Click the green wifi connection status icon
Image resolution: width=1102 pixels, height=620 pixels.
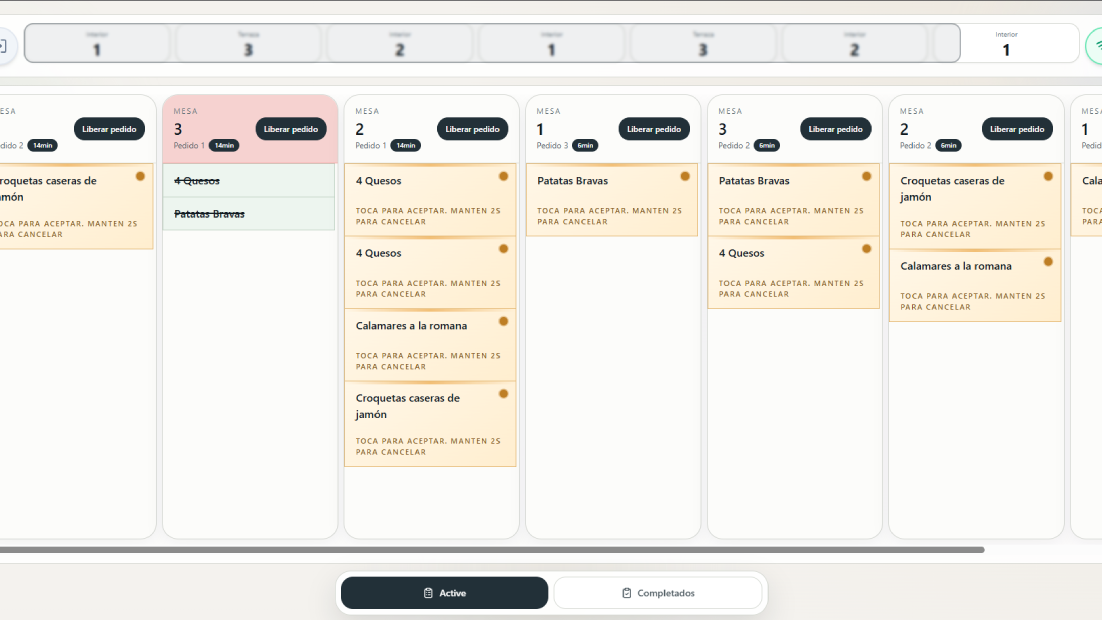tap(1095, 46)
